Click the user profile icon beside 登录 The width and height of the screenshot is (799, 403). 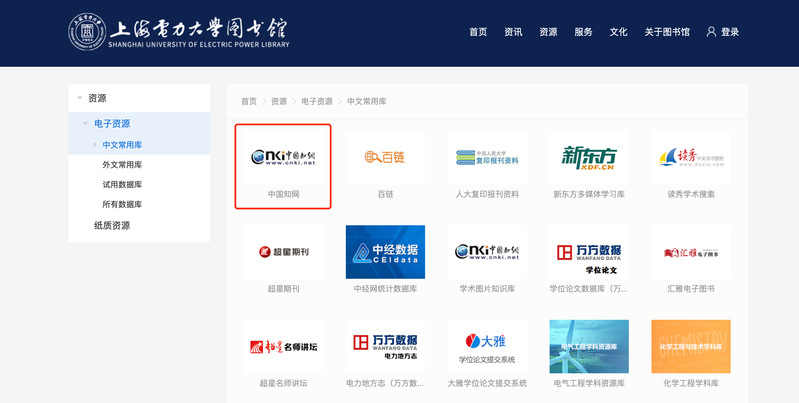[711, 32]
